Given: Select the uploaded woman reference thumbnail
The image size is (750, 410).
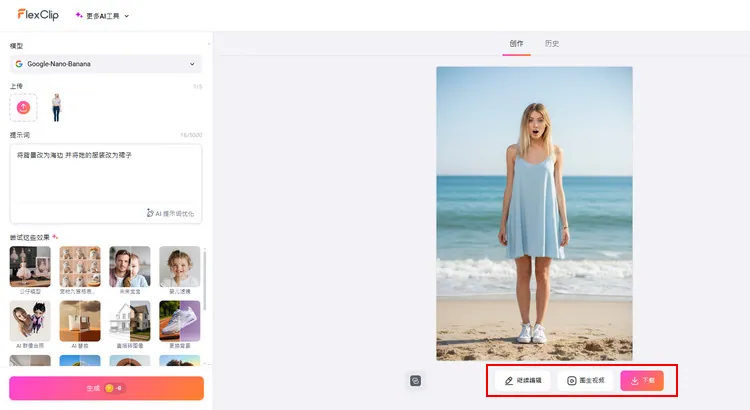Looking at the screenshot, I should point(56,107).
